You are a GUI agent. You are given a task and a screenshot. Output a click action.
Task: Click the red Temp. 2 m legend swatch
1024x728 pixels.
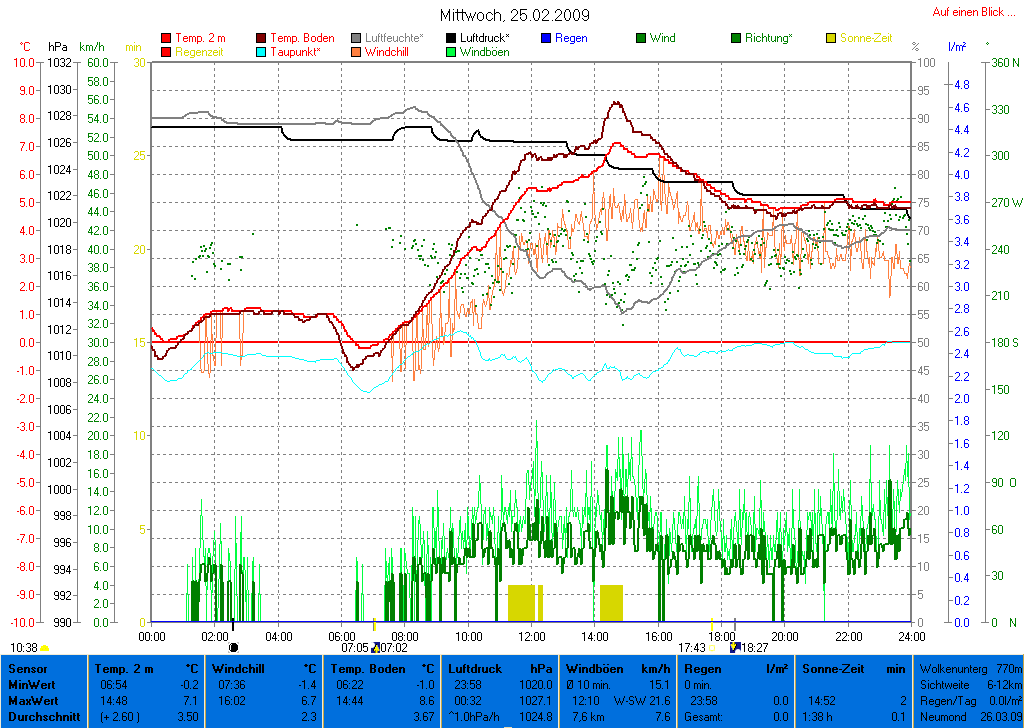coord(166,38)
